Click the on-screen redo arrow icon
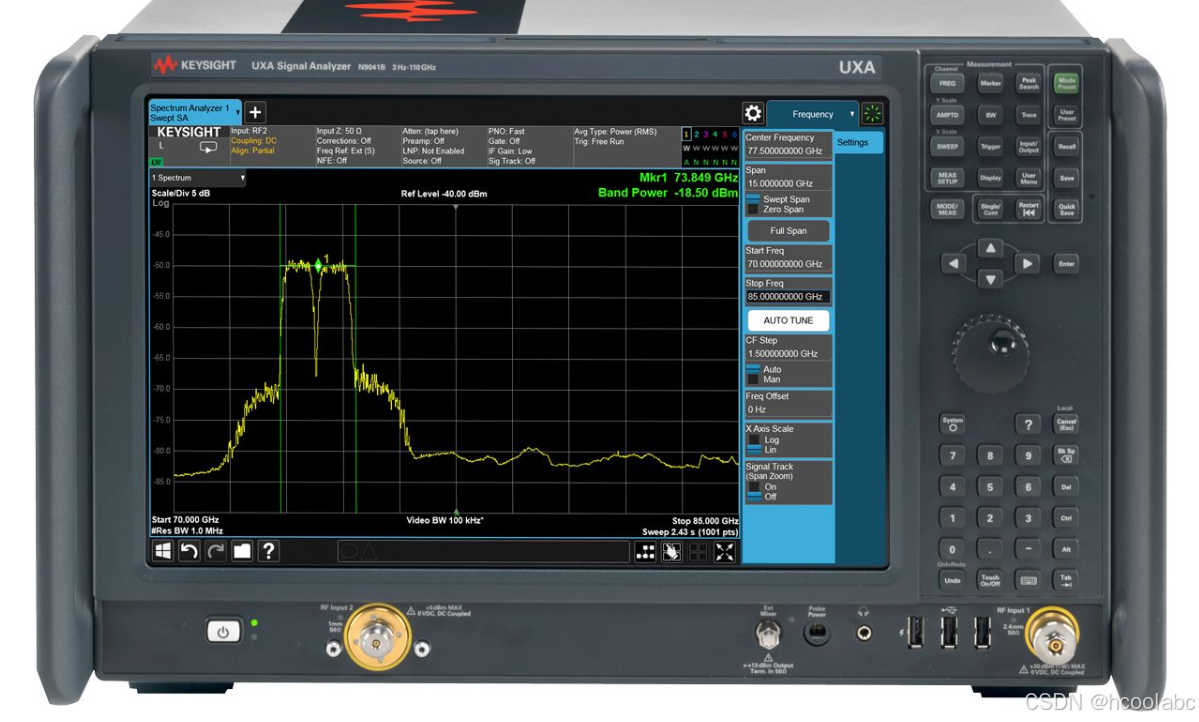This screenshot has width=1199, height=722. click(216, 551)
